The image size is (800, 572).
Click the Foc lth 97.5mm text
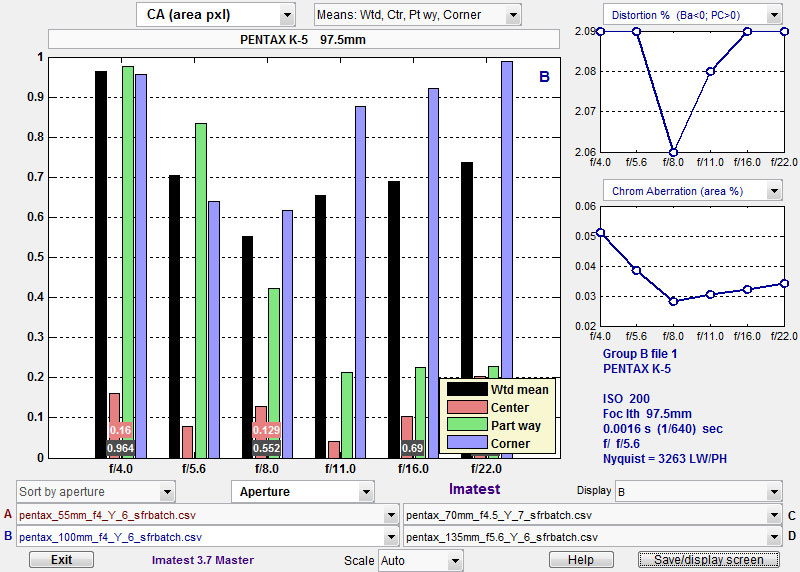point(647,414)
